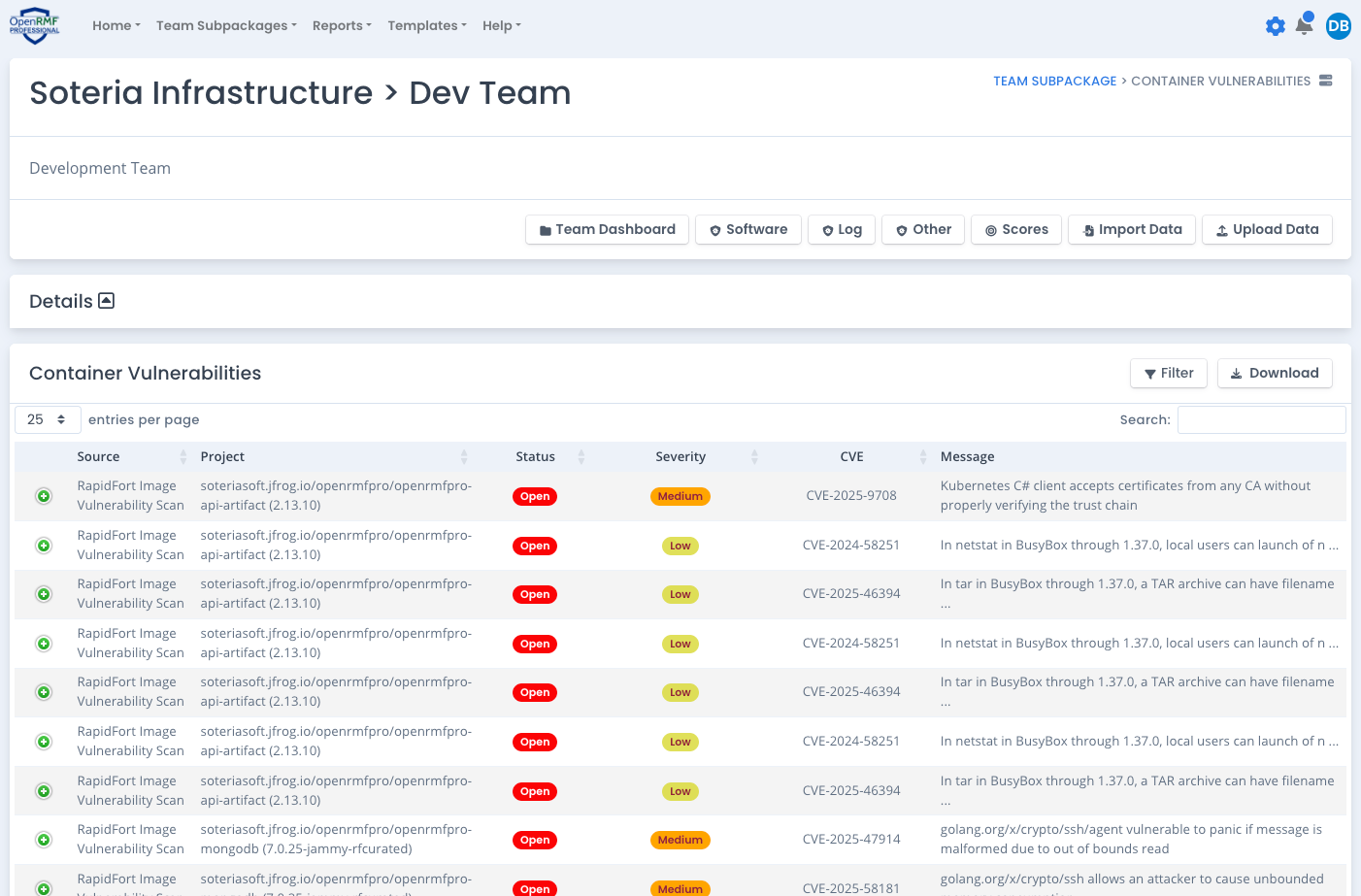Click the OpenRMF Professional logo
The image size is (1361, 896).
pos(35,26)
